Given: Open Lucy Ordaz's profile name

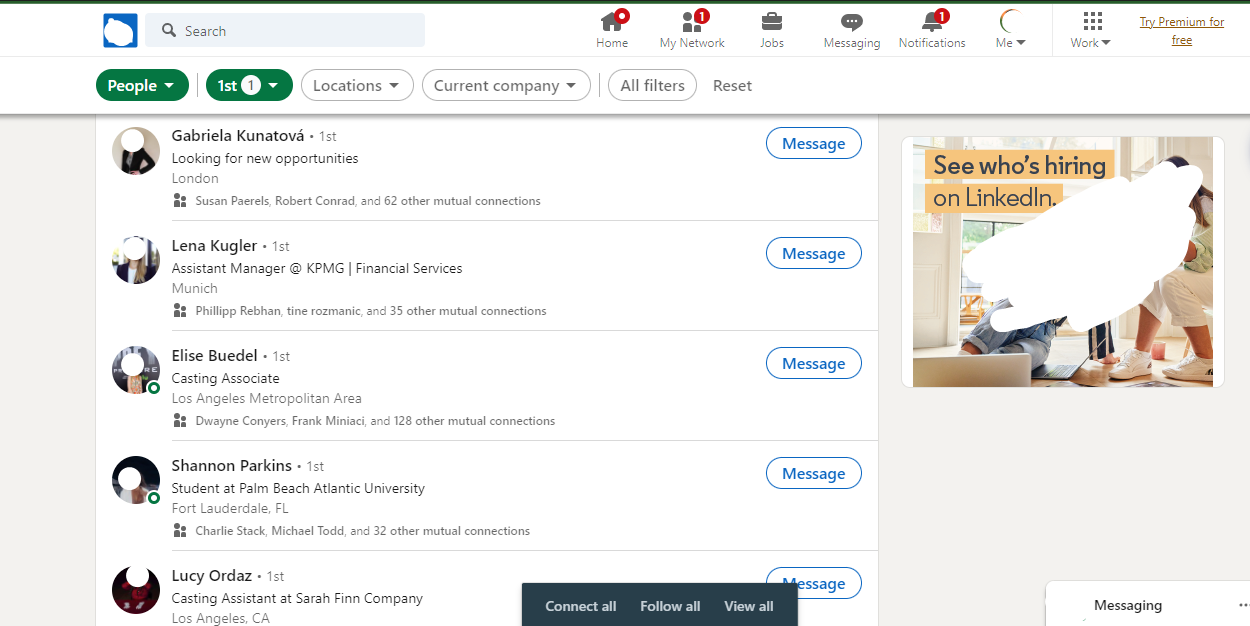Looking at the screenshot, I should click(212, 575).
